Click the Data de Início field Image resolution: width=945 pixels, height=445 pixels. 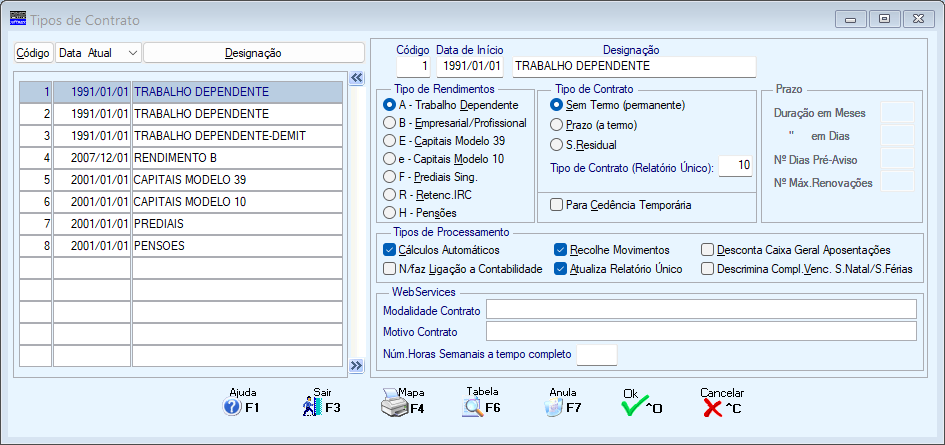pos(469,66)
